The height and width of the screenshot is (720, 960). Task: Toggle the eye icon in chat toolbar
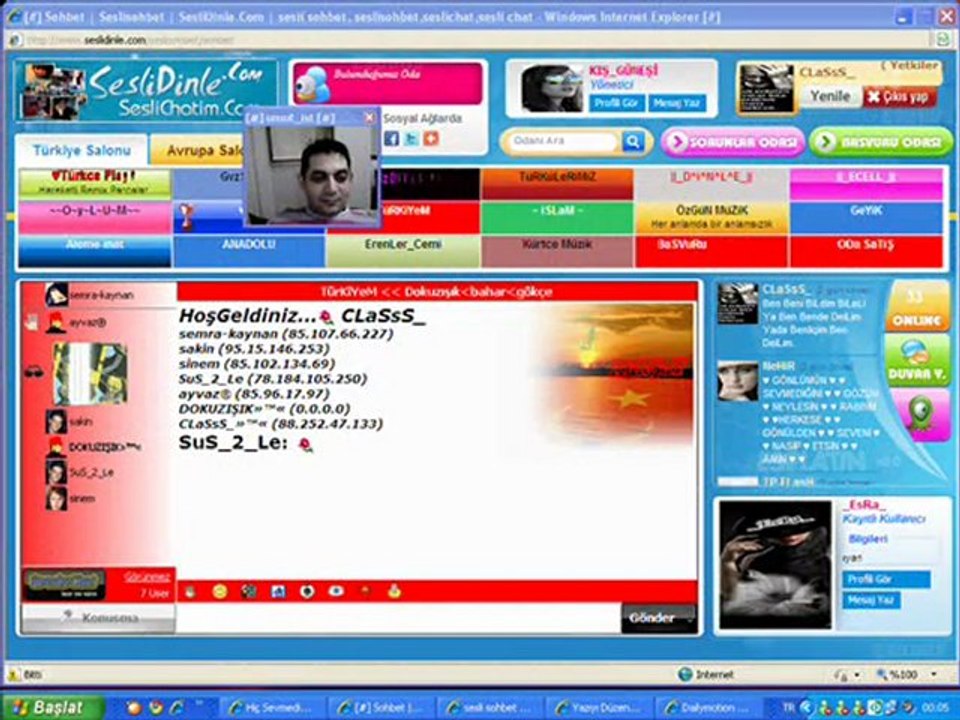coord(336,591)
